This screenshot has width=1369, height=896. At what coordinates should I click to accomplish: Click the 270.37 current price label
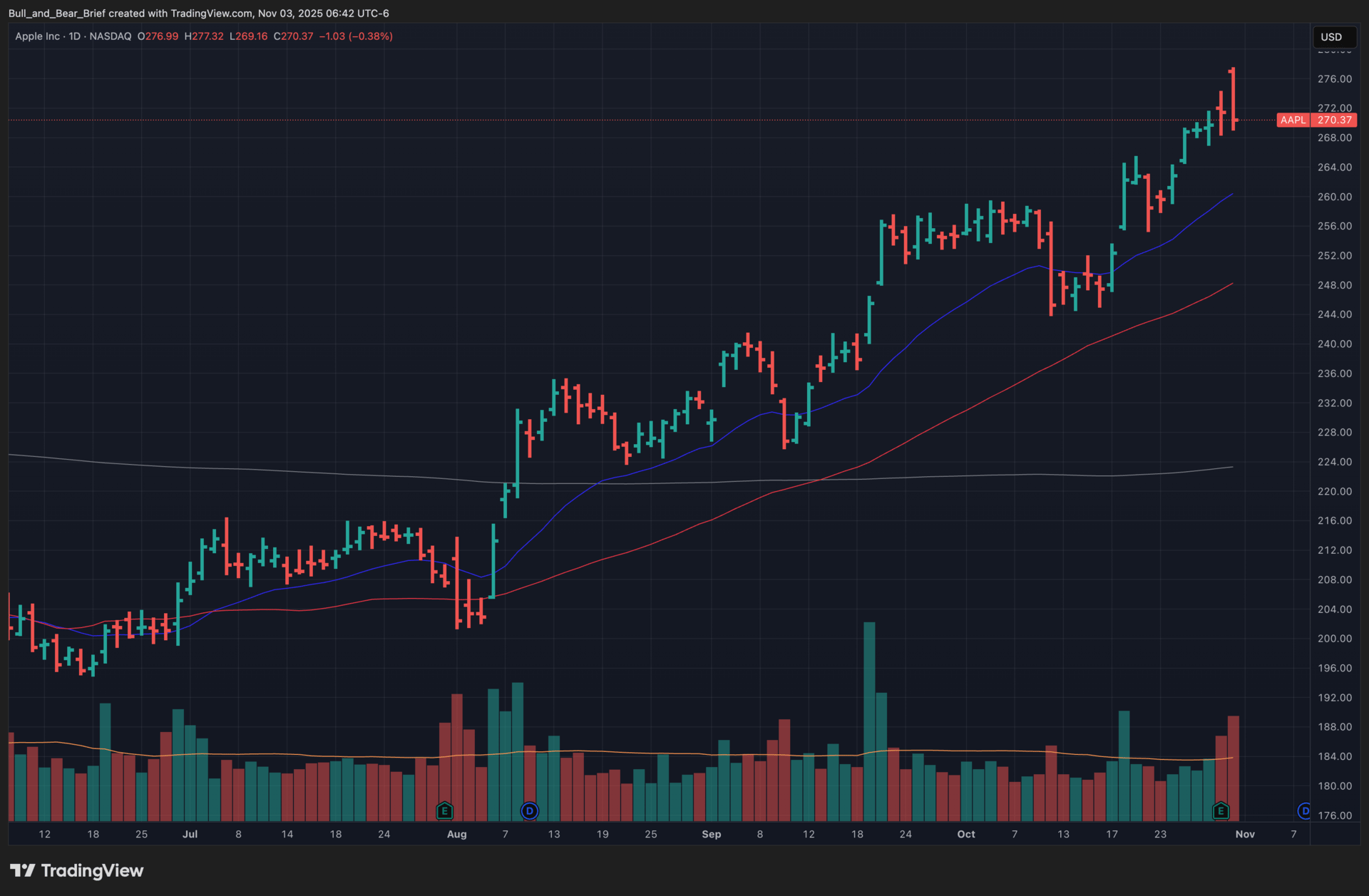tap(1335, 120)
